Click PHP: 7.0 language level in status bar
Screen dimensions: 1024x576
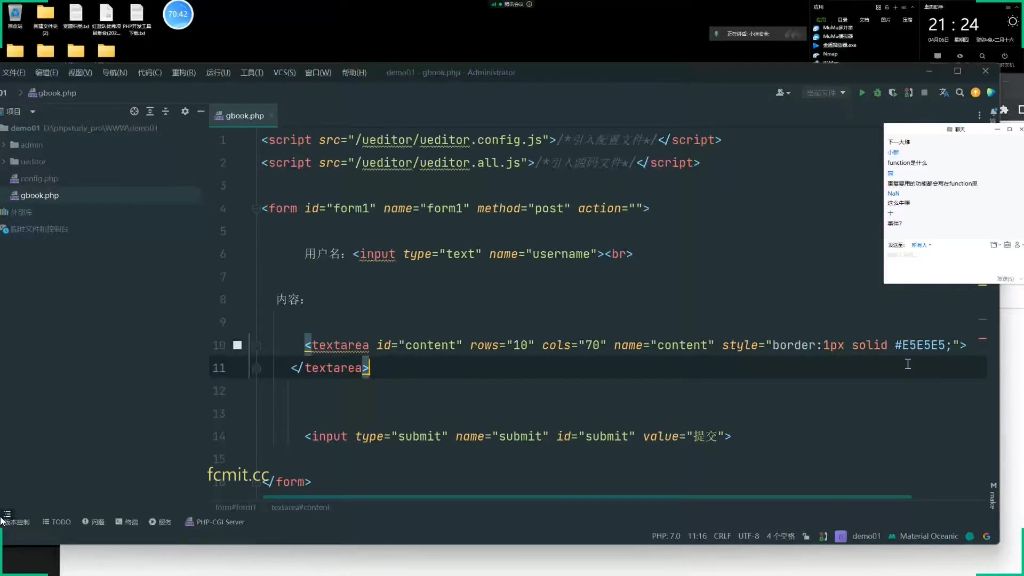point(665,536)
